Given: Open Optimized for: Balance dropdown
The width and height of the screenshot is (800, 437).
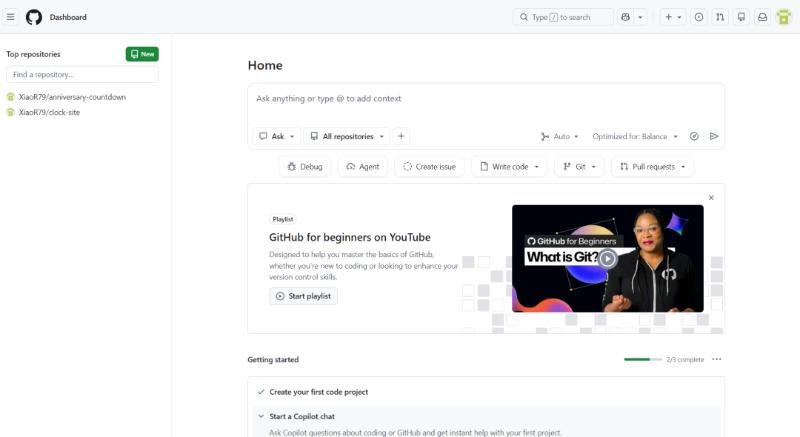Looking at the screenshot, I should click(x=635, y=136).
